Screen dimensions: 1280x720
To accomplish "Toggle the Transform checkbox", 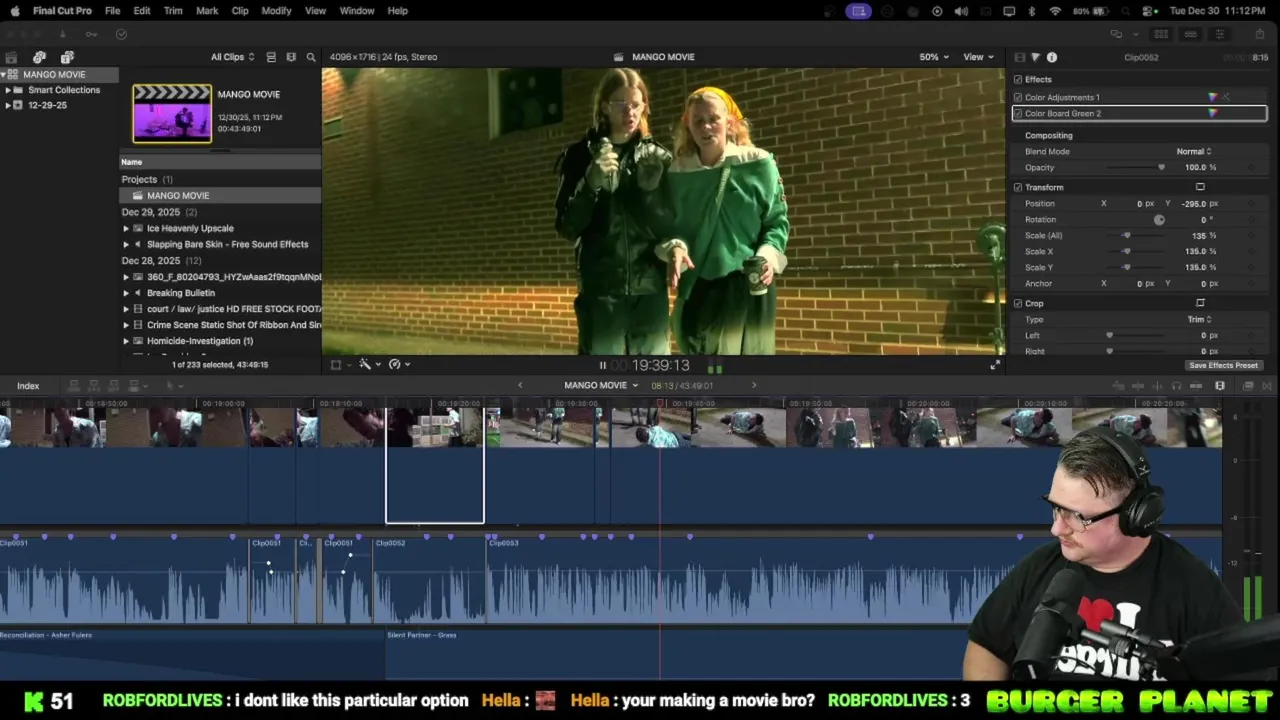I will pos(1018,187).
